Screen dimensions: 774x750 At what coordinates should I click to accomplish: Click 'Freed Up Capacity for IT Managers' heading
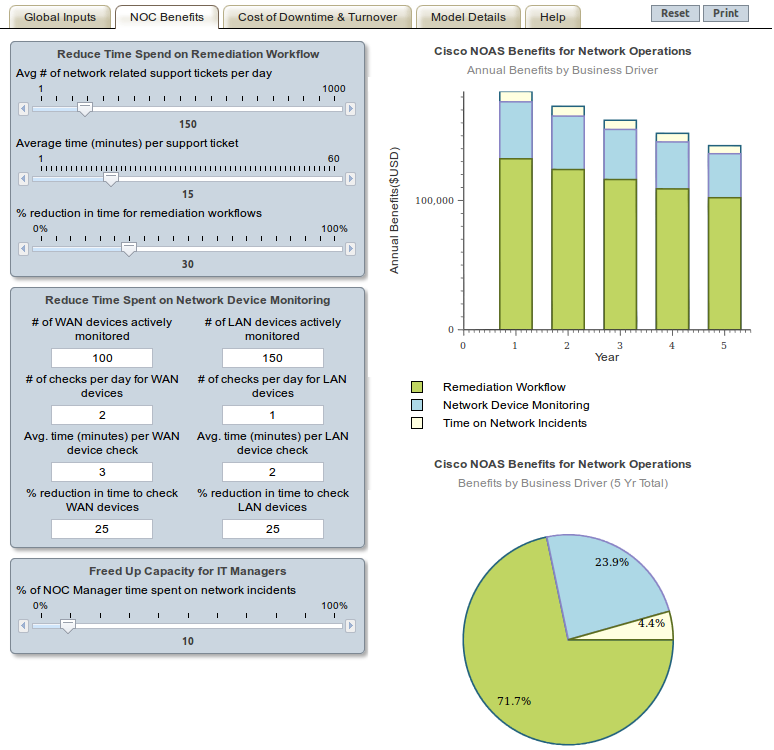click(x=188, y=571)
